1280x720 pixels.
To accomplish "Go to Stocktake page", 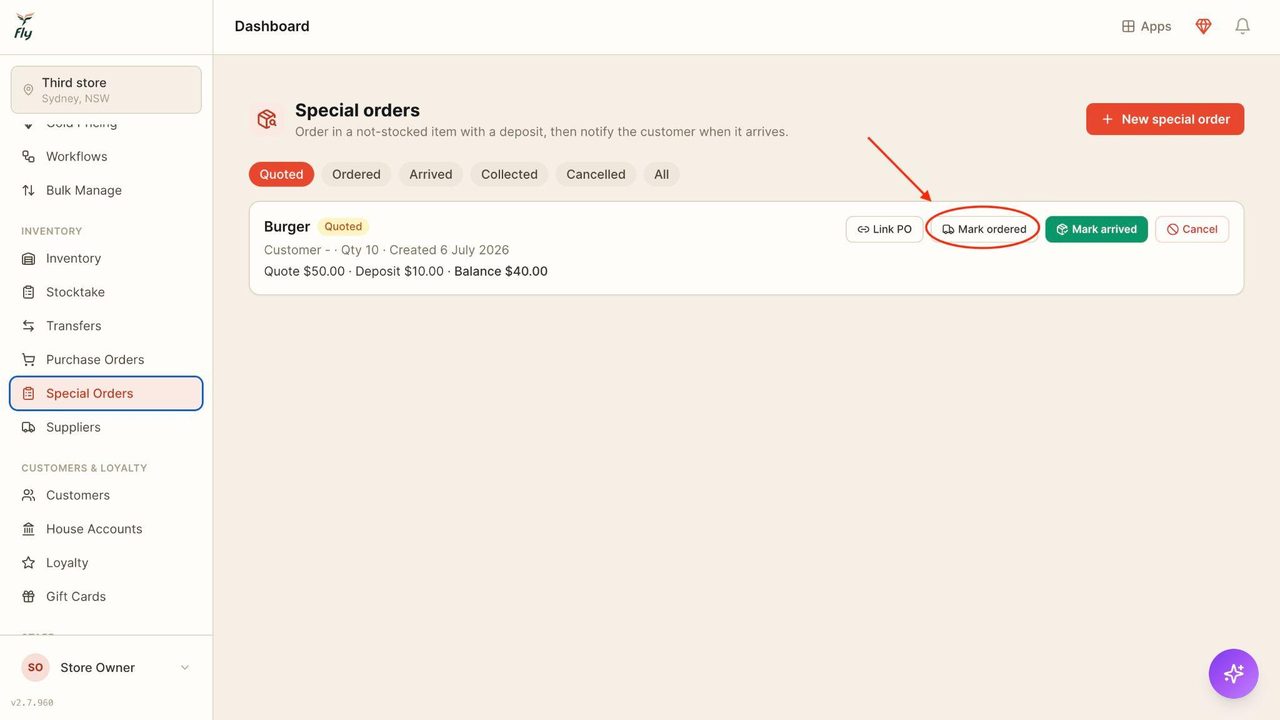I will point(106,292).
